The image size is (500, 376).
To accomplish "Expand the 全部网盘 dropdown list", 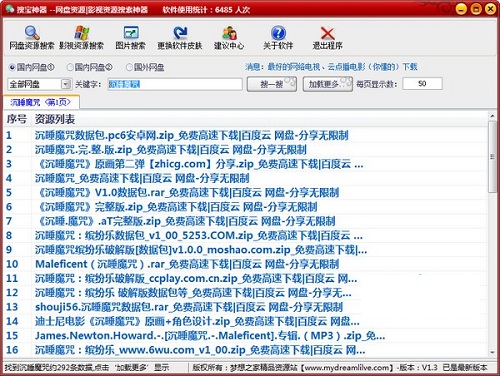I will (66, 84).
